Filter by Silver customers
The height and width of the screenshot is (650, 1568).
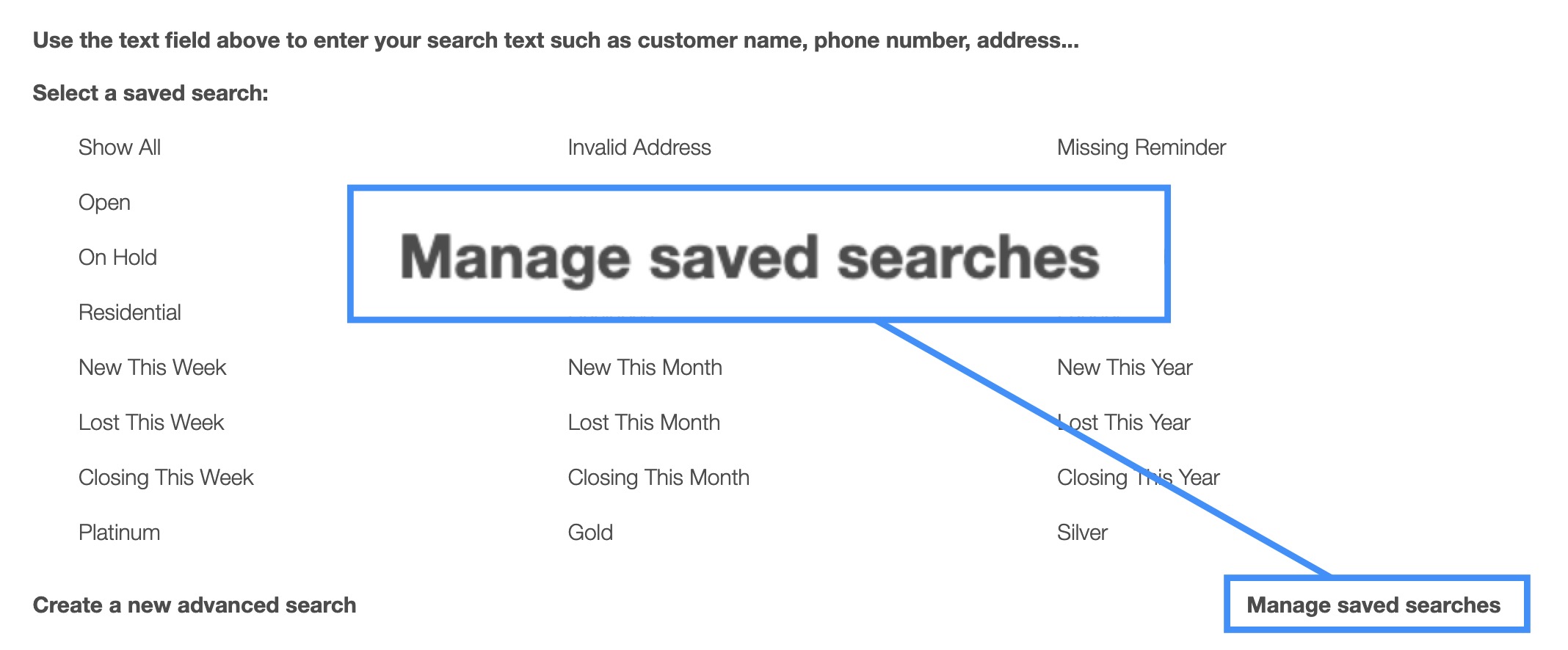(x=1081, y=533)
